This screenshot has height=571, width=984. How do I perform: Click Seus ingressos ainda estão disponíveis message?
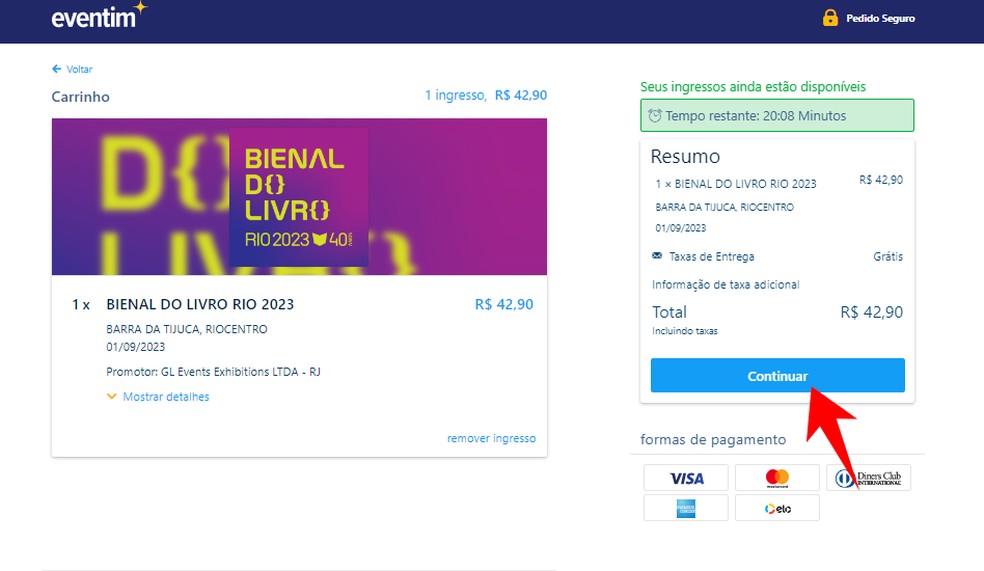753,87
